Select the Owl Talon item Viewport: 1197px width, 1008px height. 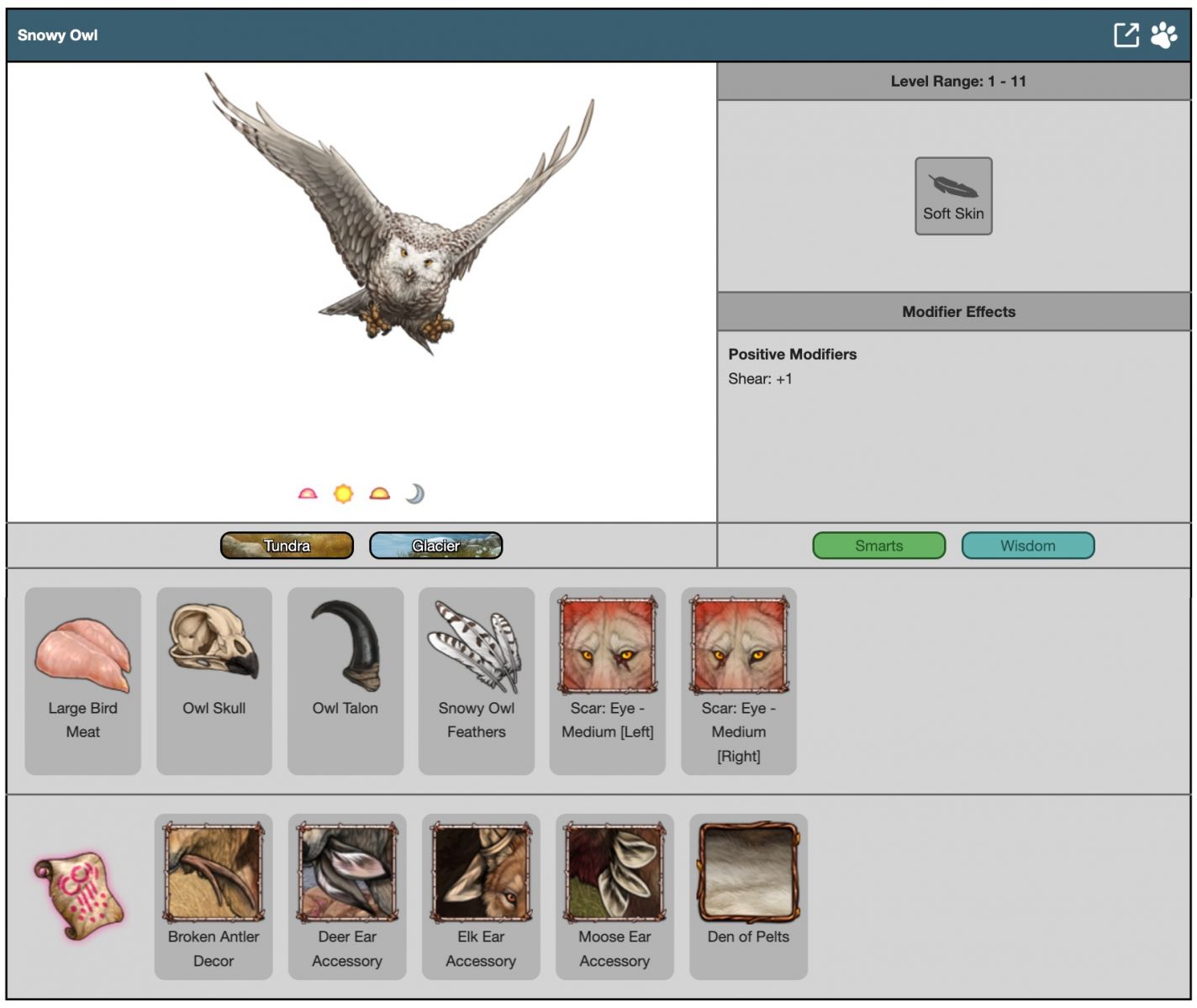345,643
